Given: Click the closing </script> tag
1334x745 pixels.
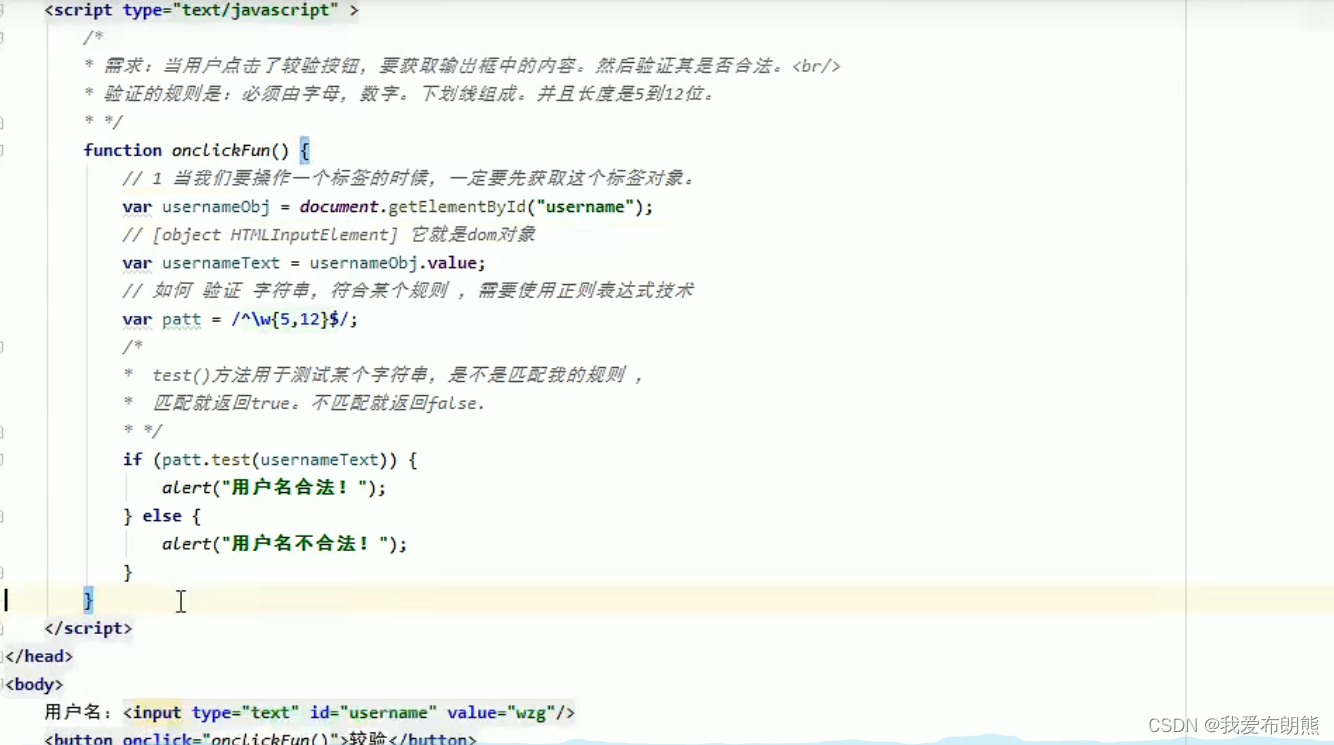Looking at the screenshot, I should pos(88,628).
